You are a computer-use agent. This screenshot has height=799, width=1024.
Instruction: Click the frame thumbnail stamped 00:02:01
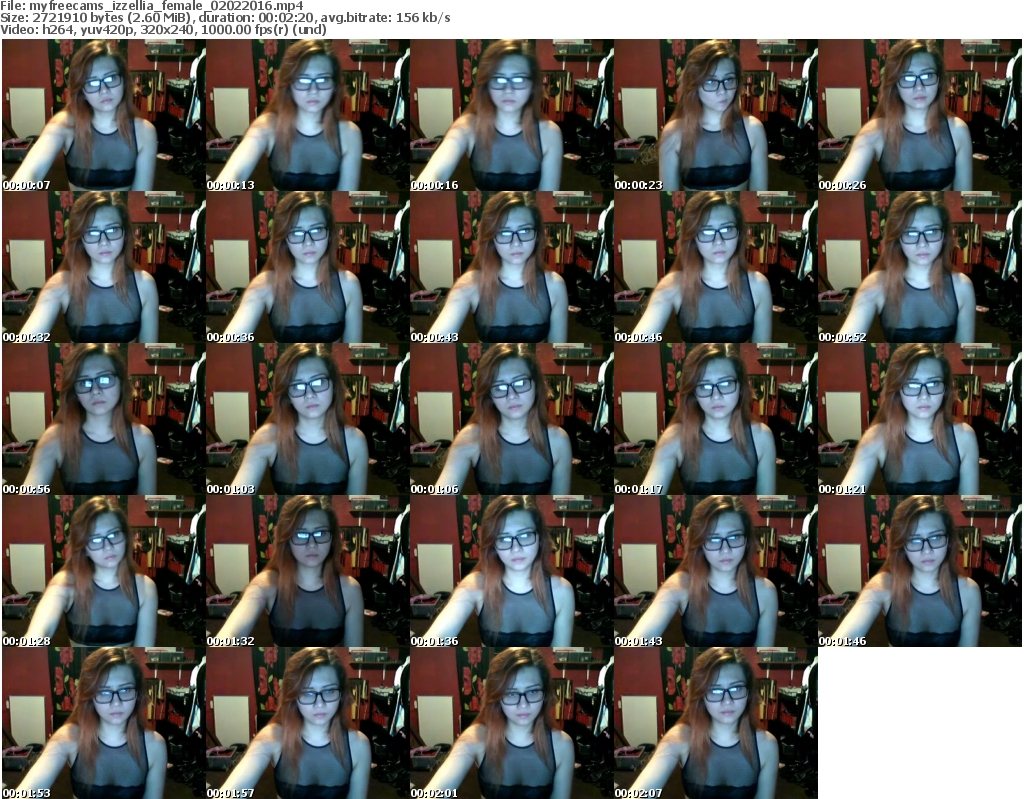[511, 723]
